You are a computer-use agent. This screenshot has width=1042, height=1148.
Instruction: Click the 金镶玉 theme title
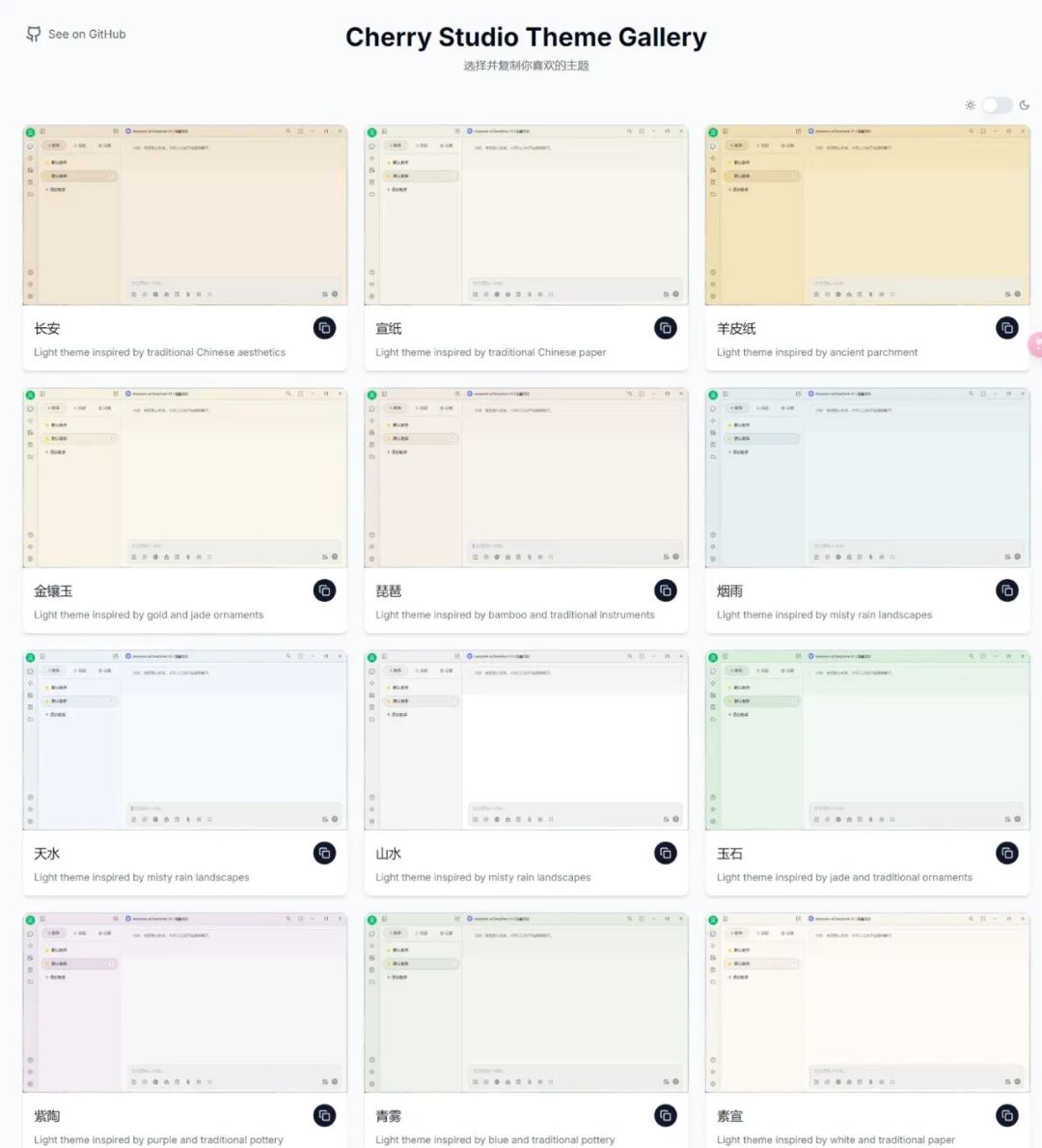point(53,590)
